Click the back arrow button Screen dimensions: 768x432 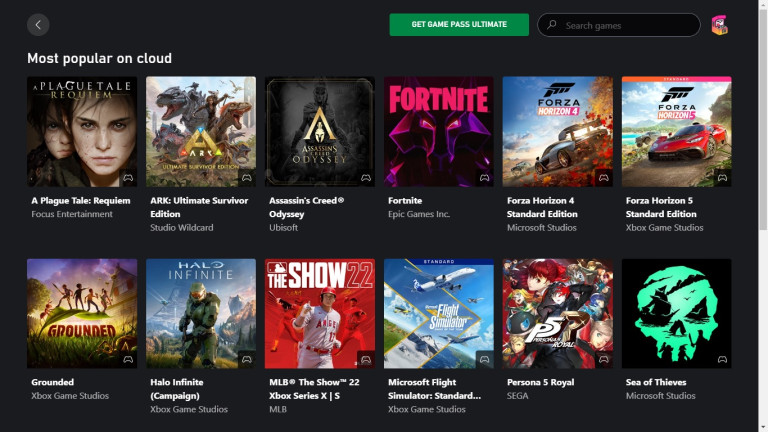(38, 24)
